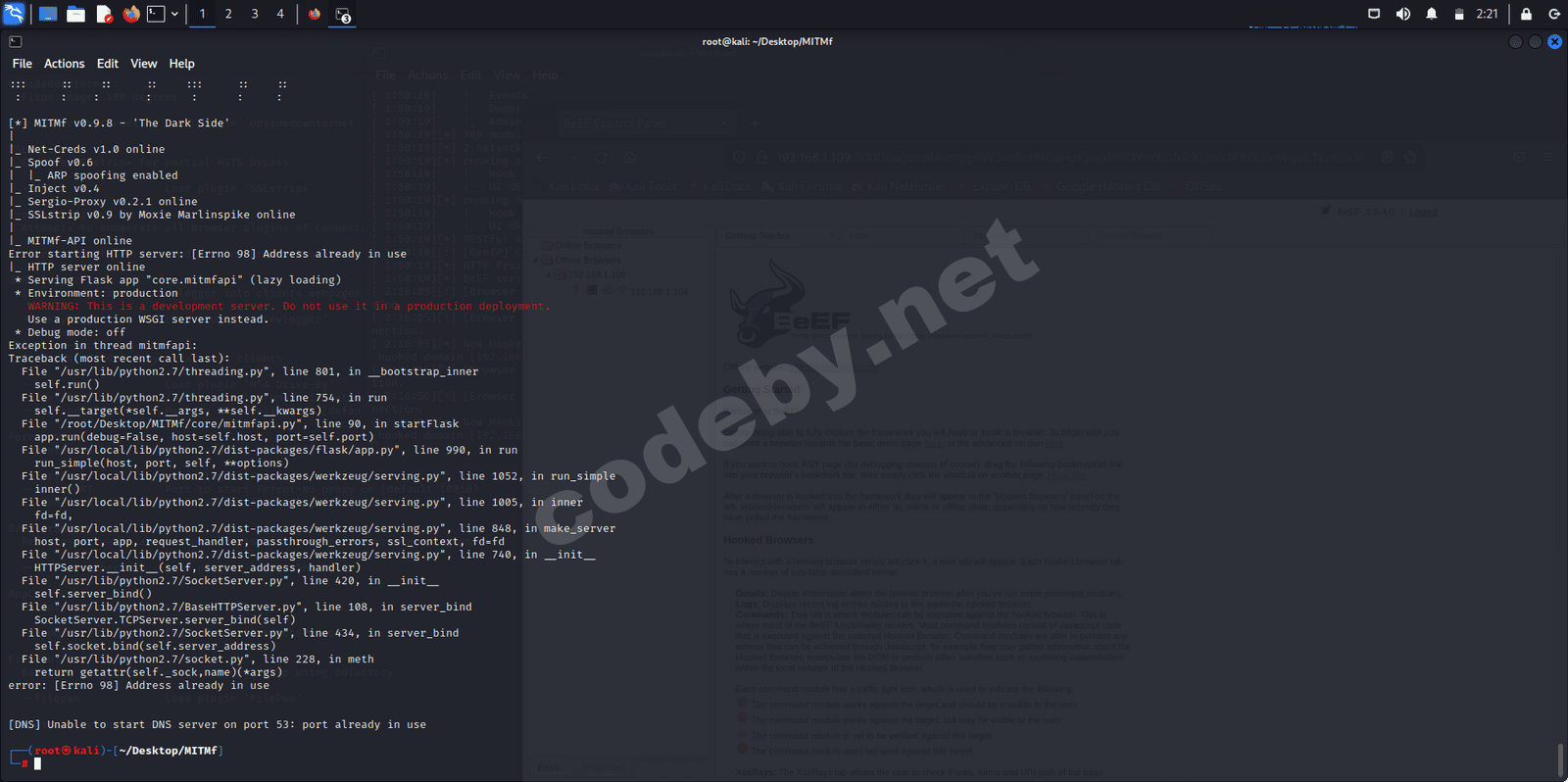The height and width of the screenshot is (782, 1568).
Task: Open the View menu in terminal
Action: [144, 64]
